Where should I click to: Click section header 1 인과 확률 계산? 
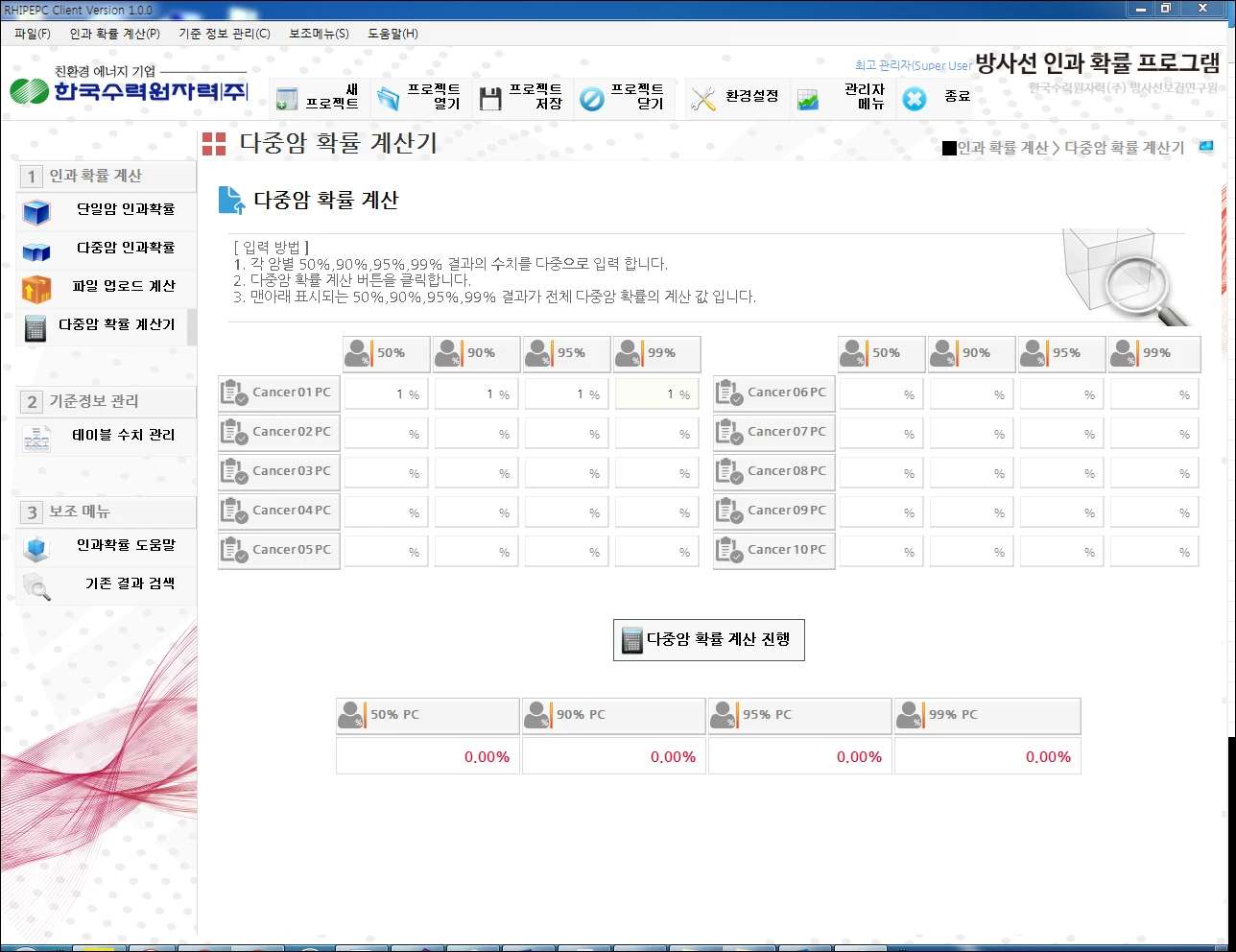pyautogui.click(x=107, y=176)
